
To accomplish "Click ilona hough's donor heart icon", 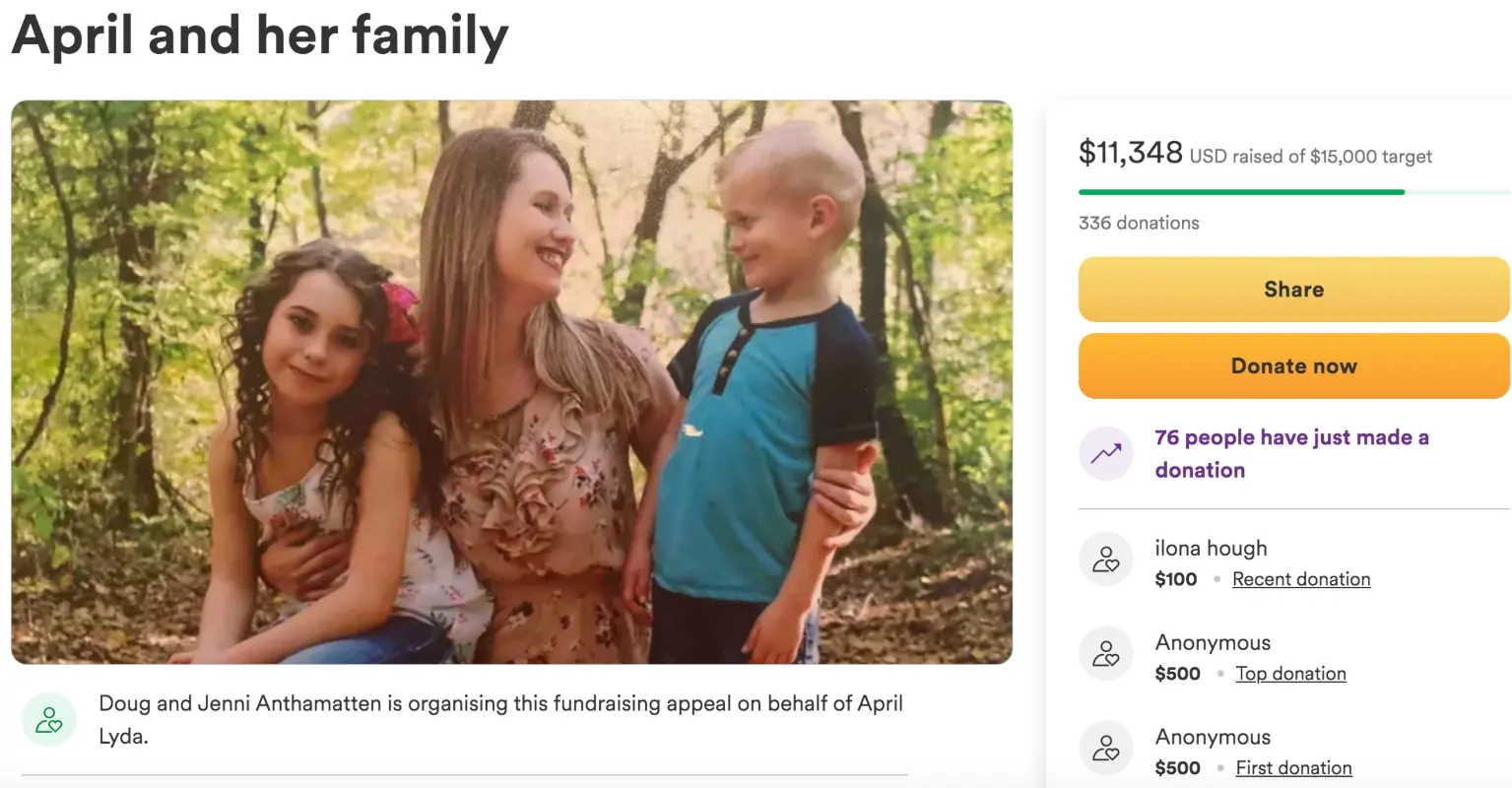I will point(1105,559).
